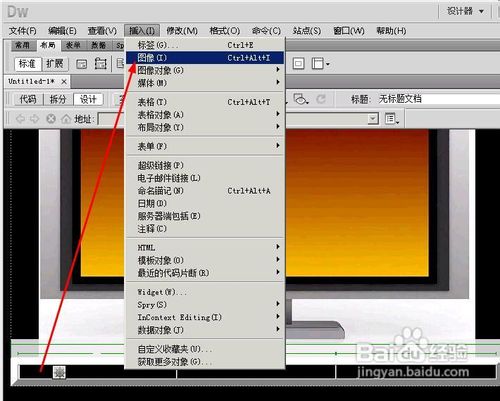Toggle Expanded table mode button

(55, 64)
